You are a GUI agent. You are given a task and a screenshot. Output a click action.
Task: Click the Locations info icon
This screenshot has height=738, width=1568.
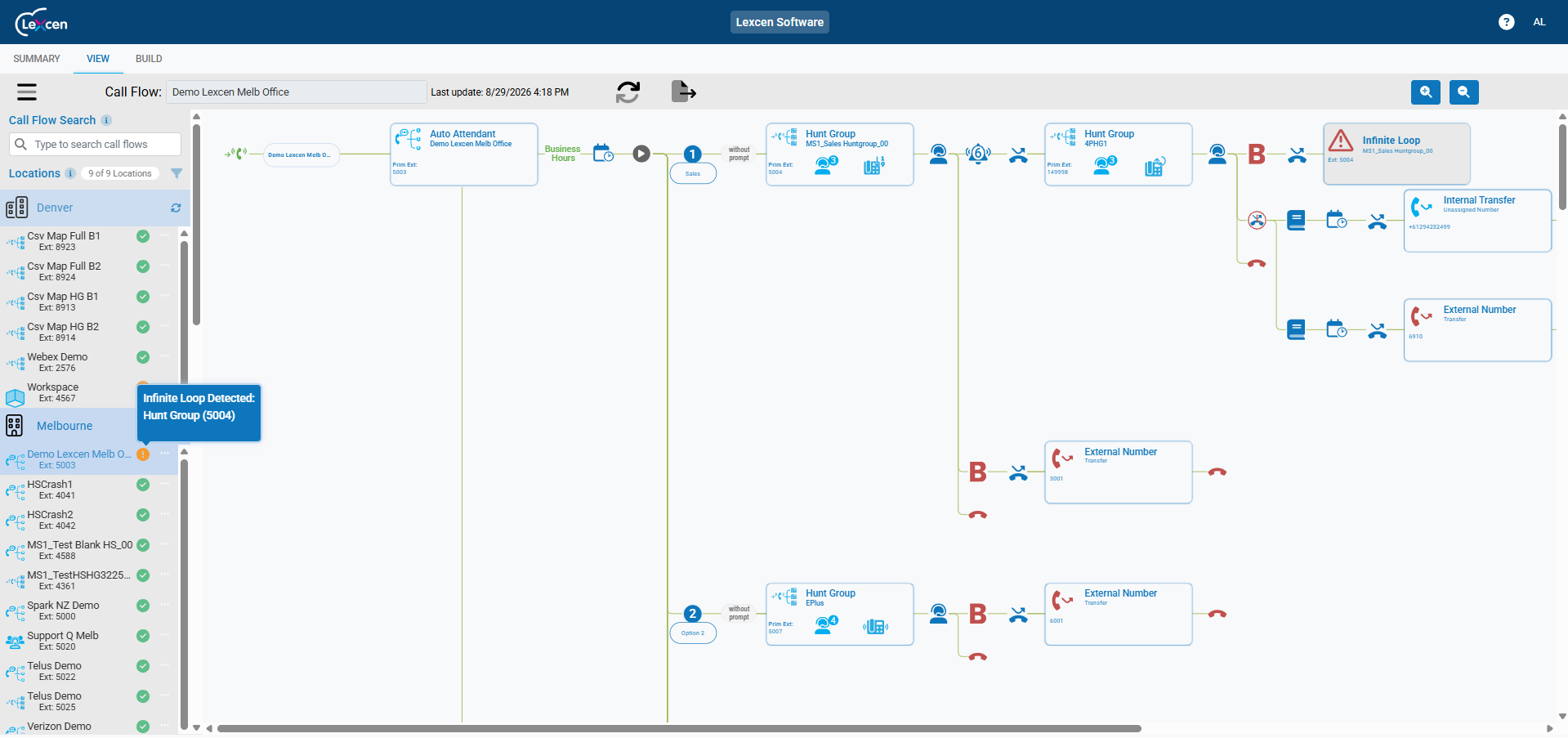click(x=70, y=173)
